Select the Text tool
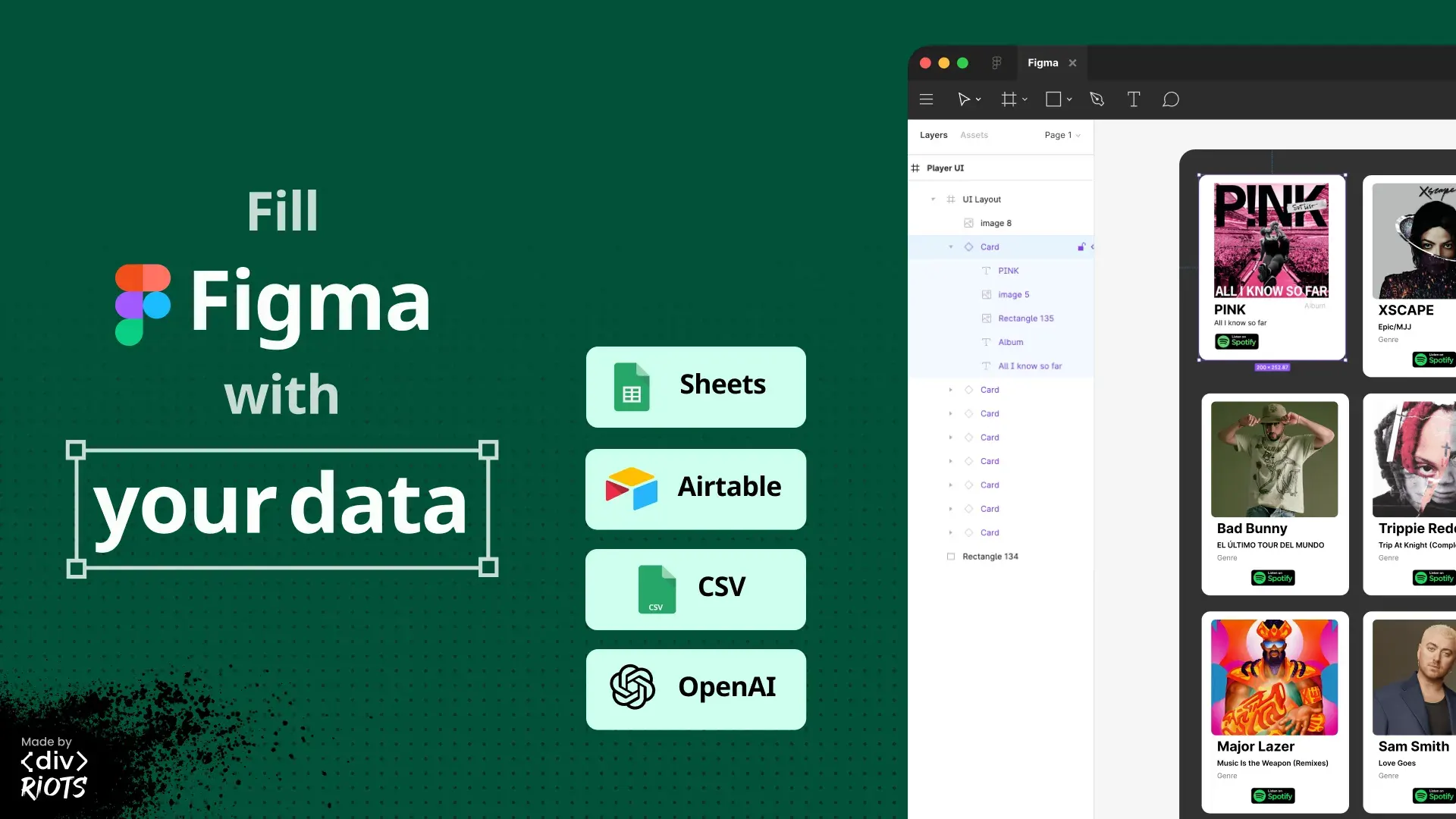Screen dimensions: 1456x819 tap(1134, 99)
